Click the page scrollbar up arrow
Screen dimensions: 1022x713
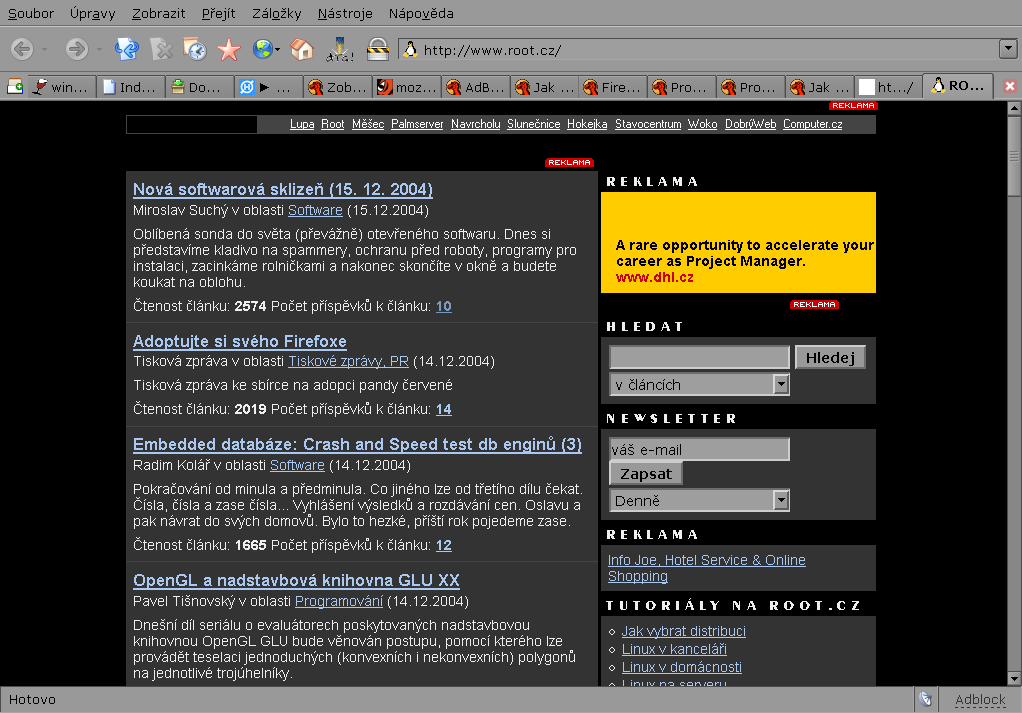coord(1014,109)
